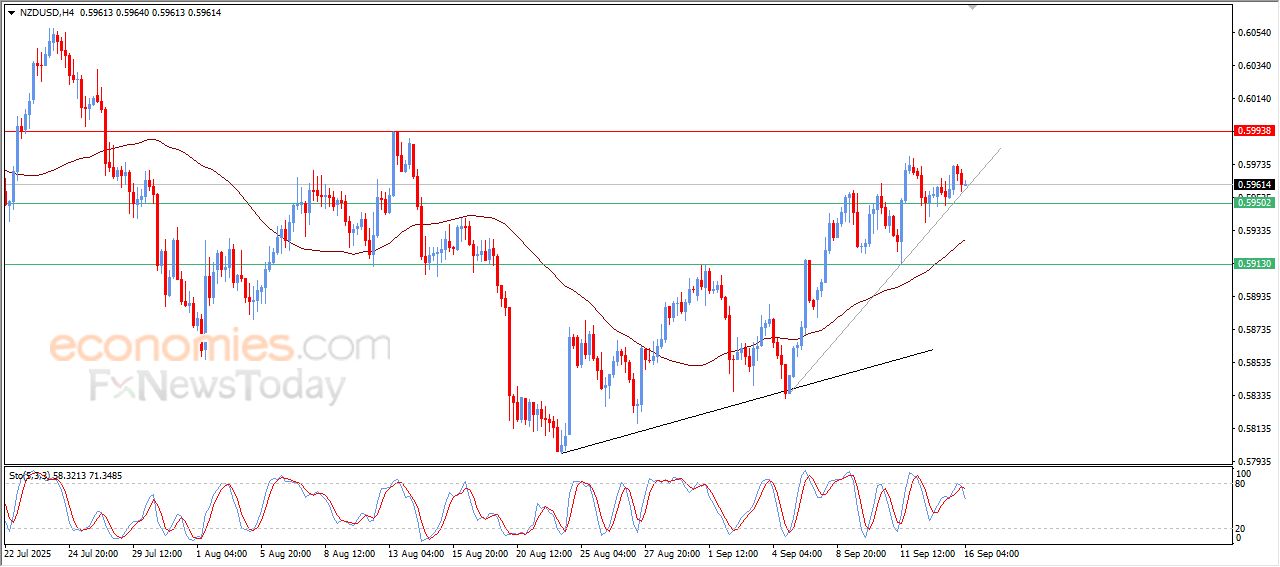Click the economies.com watermark logo

point(220,347)
